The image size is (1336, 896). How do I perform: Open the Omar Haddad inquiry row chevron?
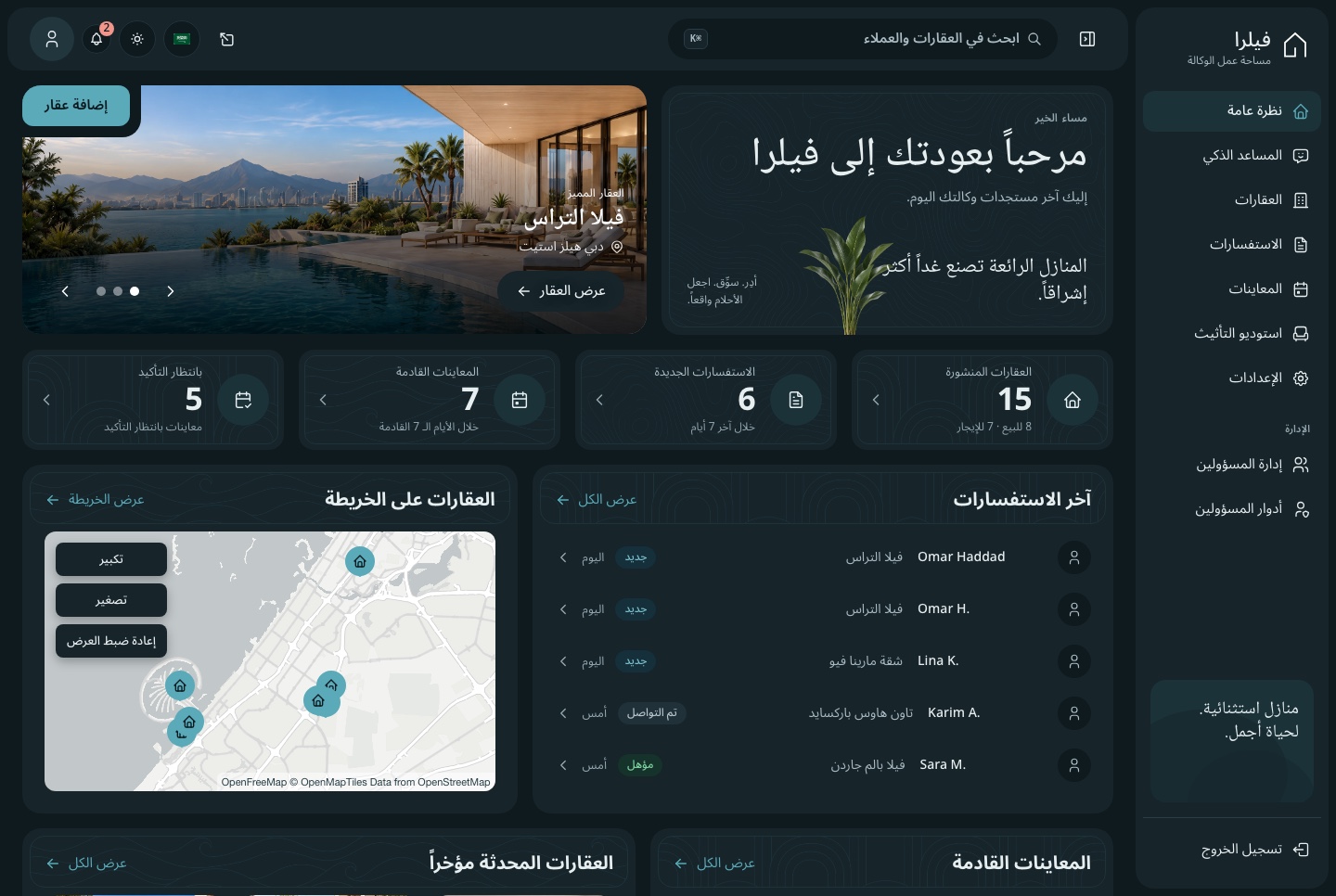(563, 557)
